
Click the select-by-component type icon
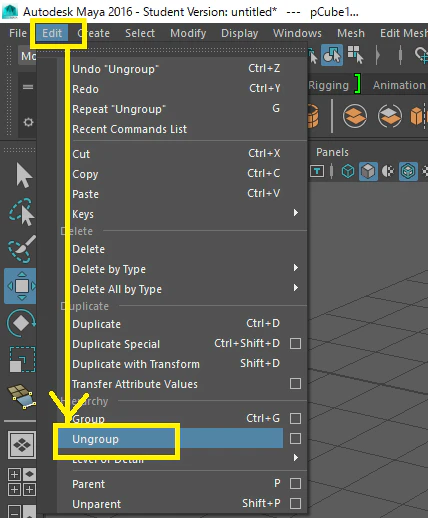click(355, 55)
